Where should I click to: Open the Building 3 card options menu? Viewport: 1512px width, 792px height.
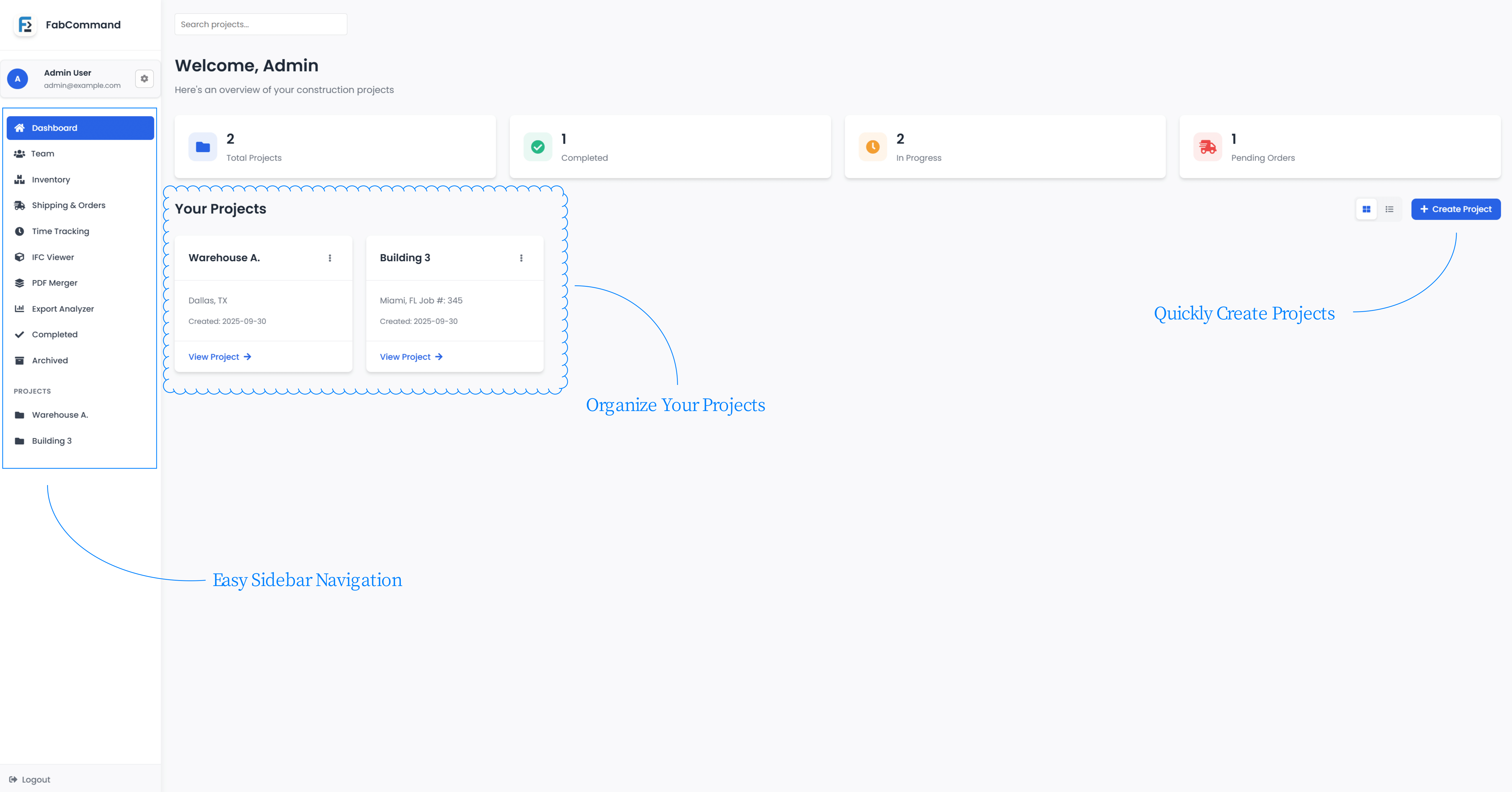point(521,258)
